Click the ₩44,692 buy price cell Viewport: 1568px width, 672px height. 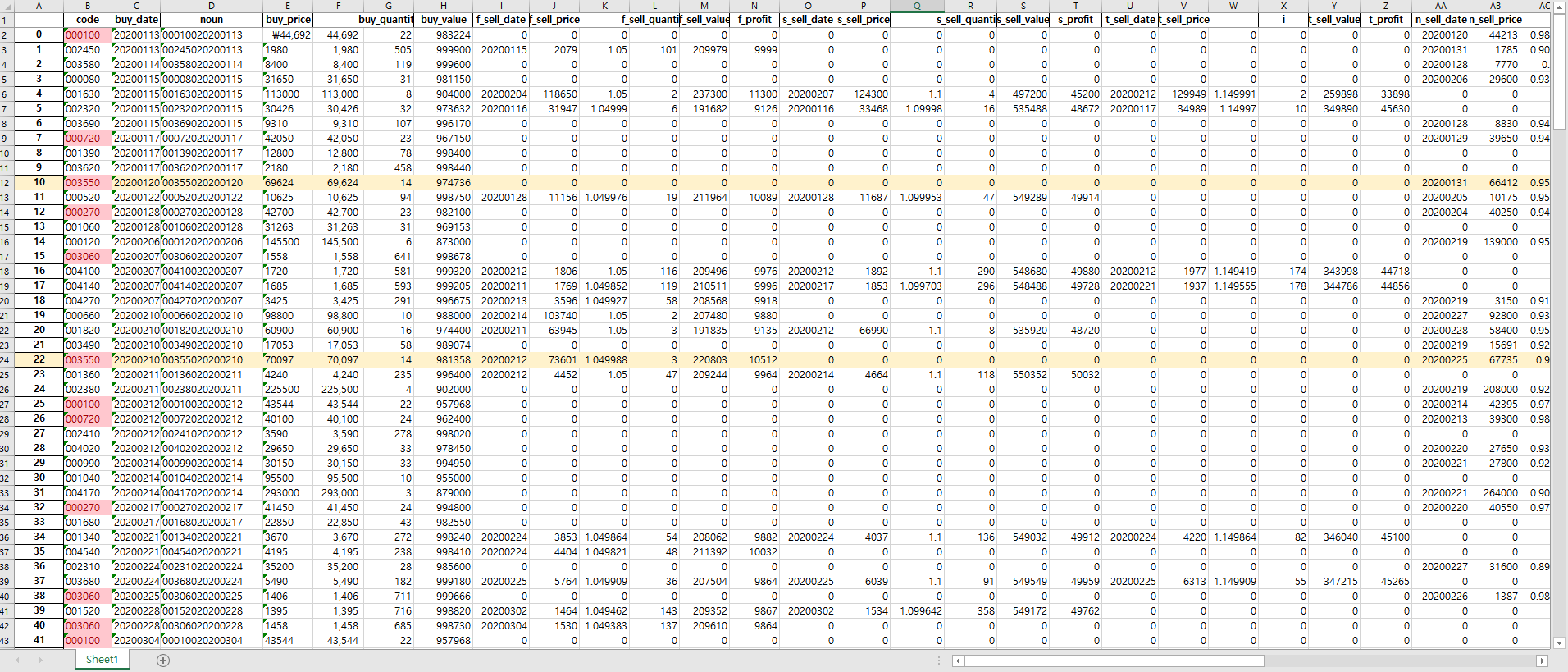288,35
